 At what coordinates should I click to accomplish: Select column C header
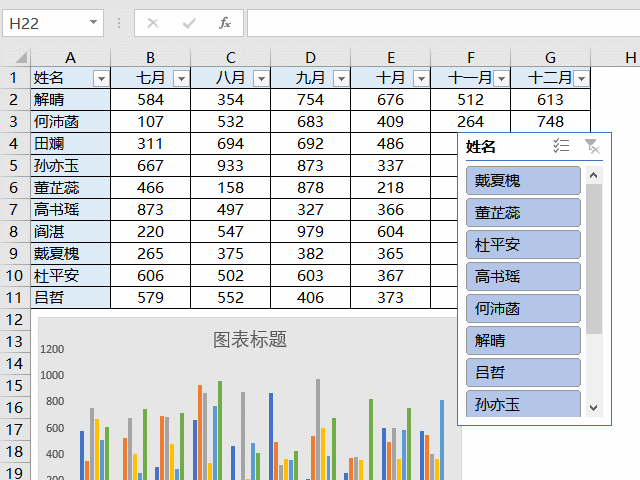231,58
